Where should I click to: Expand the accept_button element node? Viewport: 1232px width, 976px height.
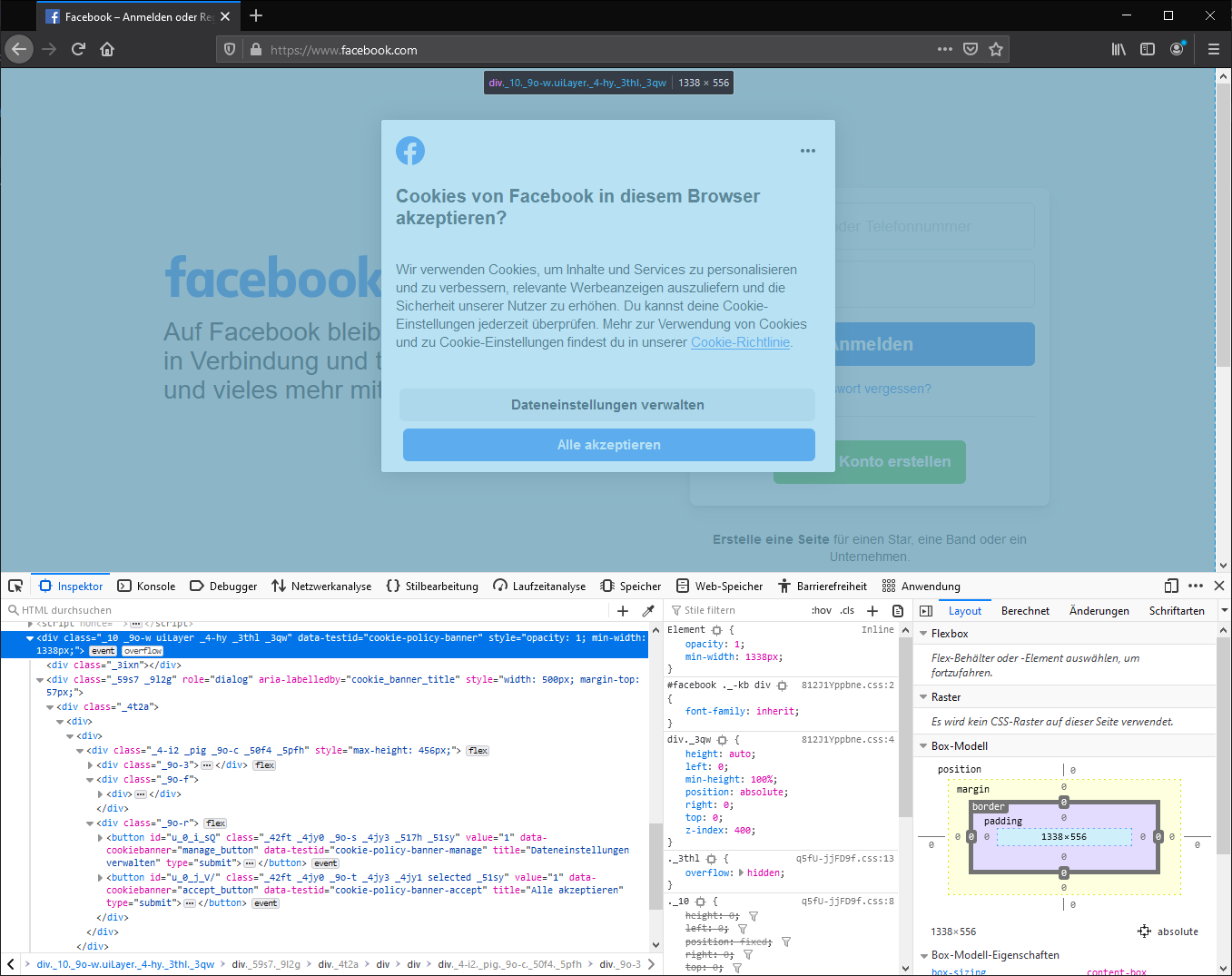pyautogui.click(x=100, y=878)
